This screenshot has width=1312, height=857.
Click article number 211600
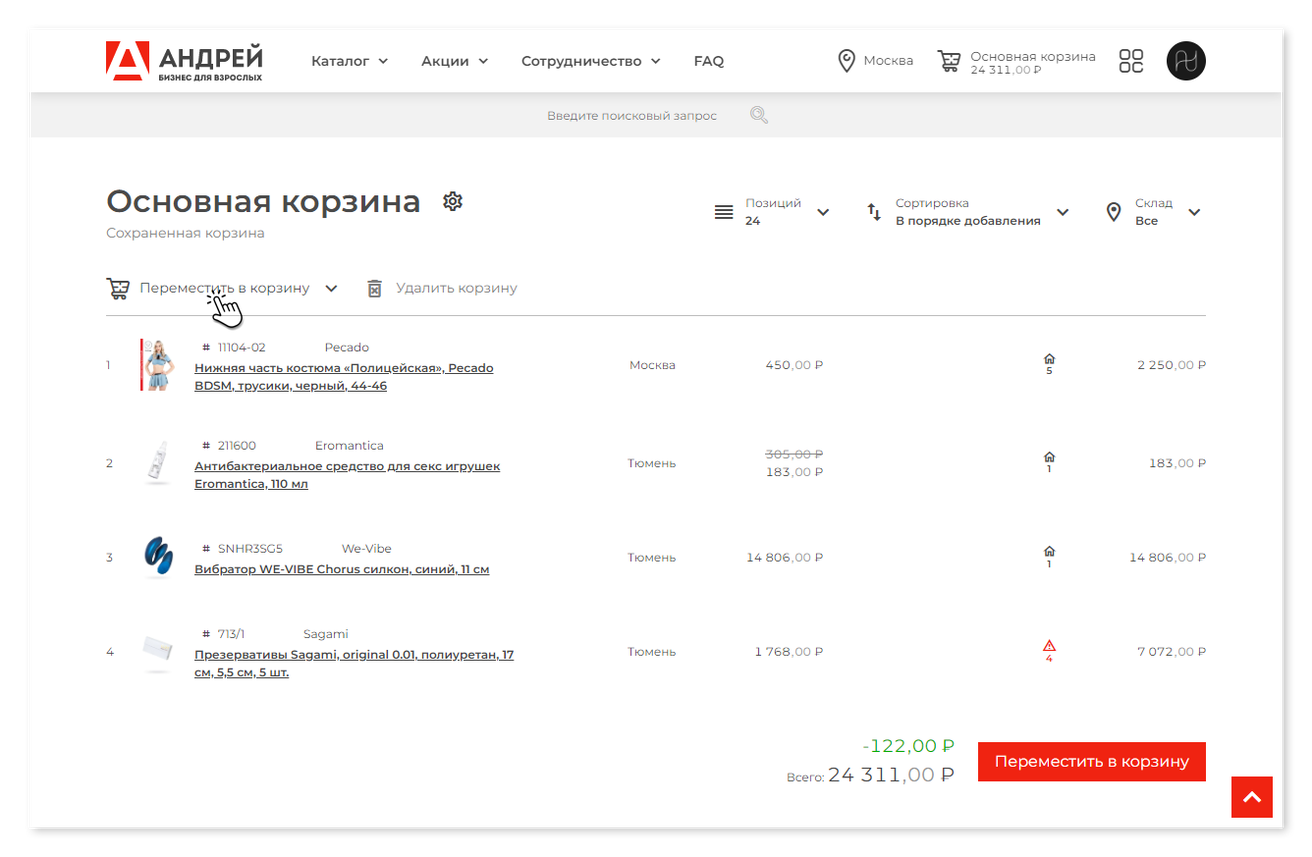point(237,446)
